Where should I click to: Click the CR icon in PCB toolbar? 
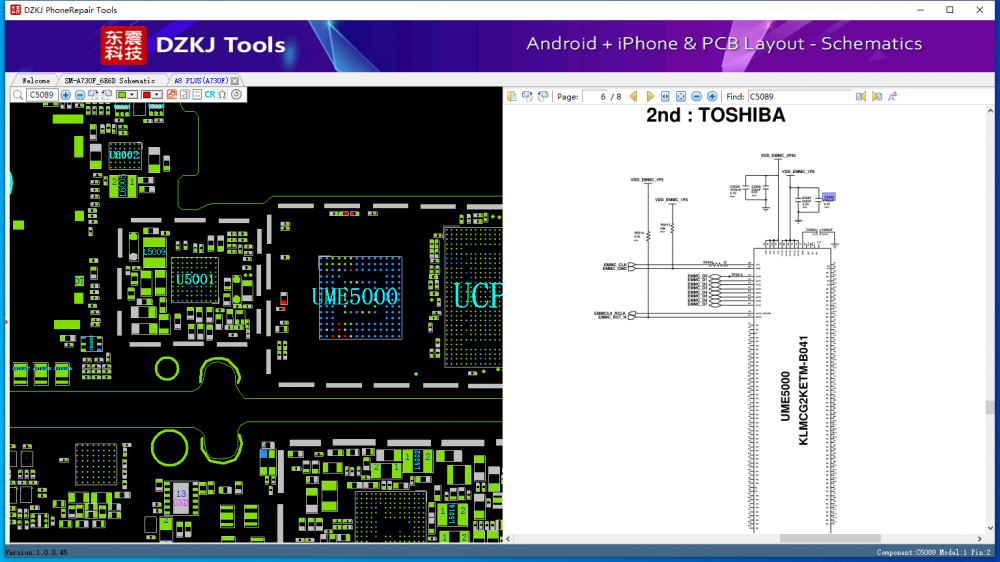[x=210, y=95]
